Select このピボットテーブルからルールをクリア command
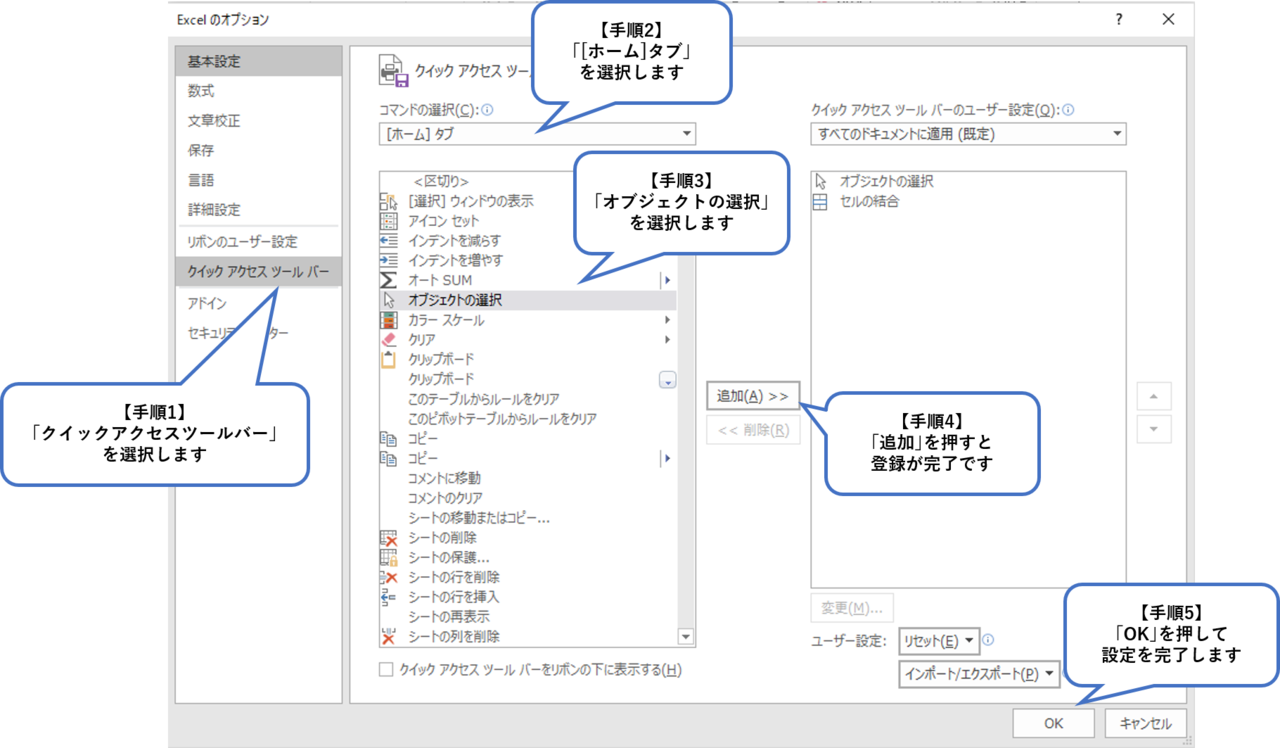The image size is (1280, 748). (503, 419)
